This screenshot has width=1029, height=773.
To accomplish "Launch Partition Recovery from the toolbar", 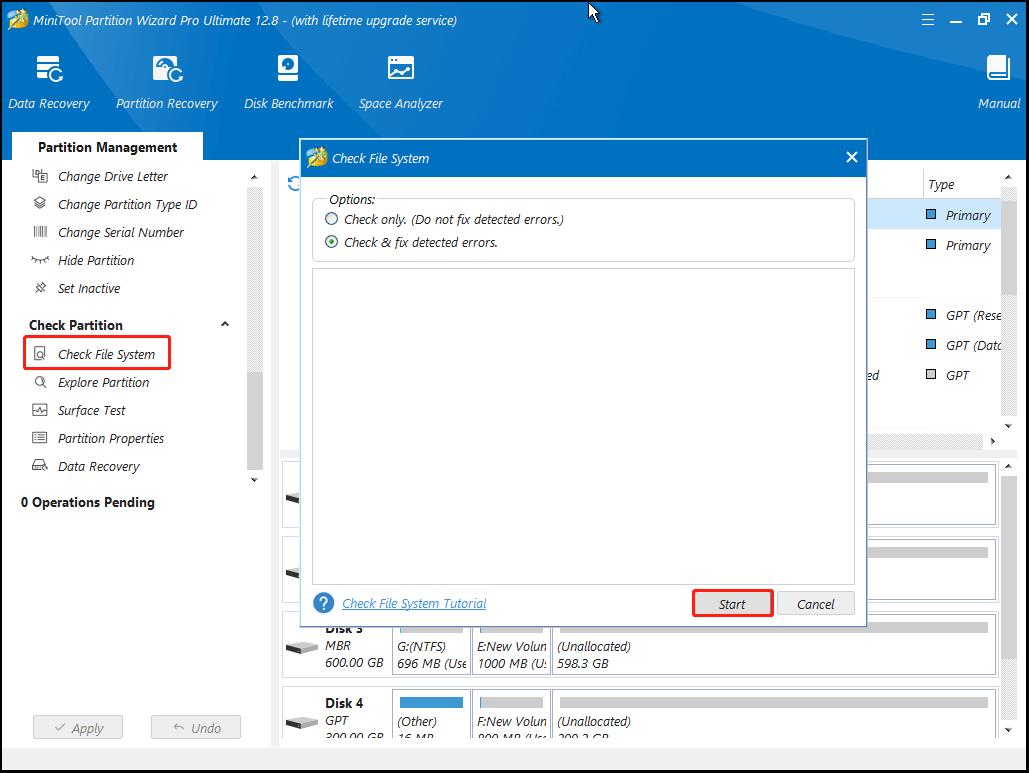I will (x=166, y=70).
